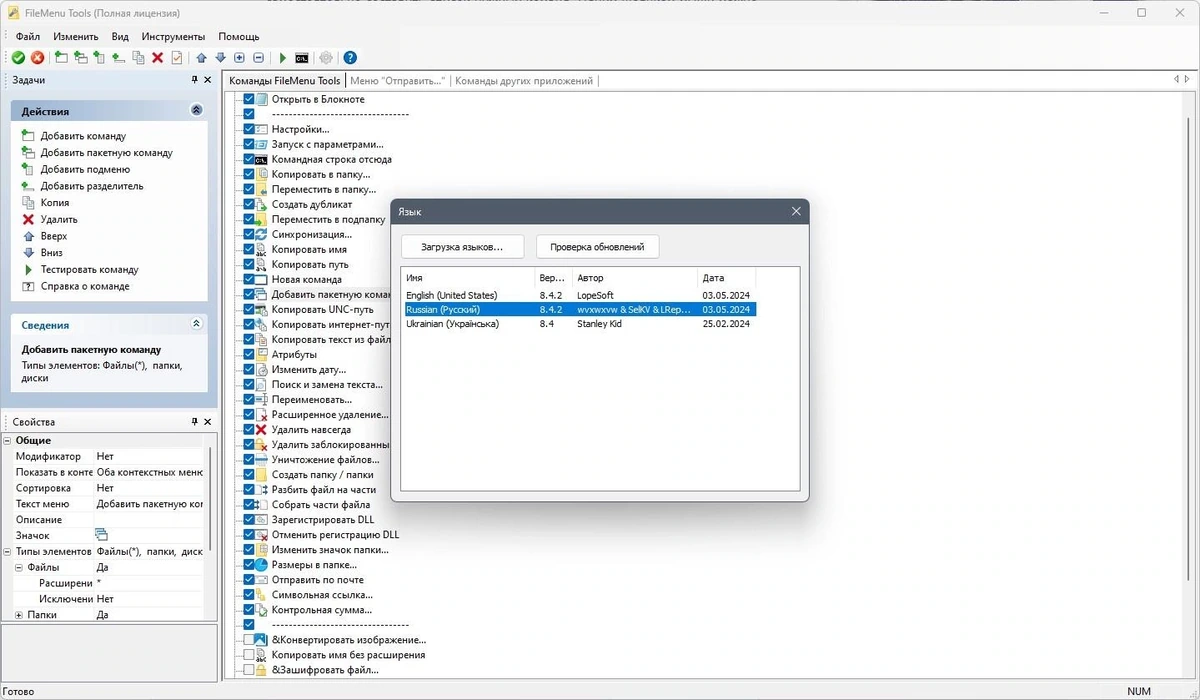This screenshot has width=1200, height=700.
Task: Toggle the Открыть в Блокноте checkbox
Action: (x=249, y=99)
